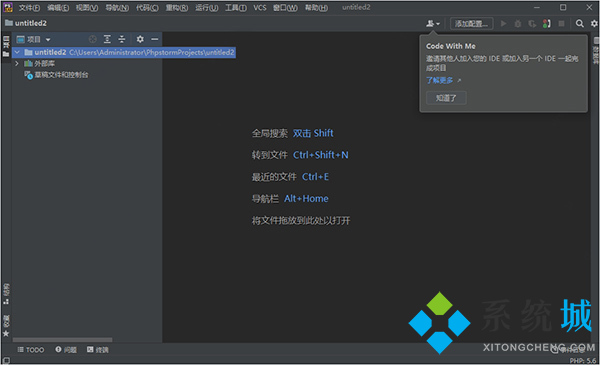The height and width of the screenshot is (365, 600).
Task: Open the 工具(T) menu
Action: [x=236, y=8]
